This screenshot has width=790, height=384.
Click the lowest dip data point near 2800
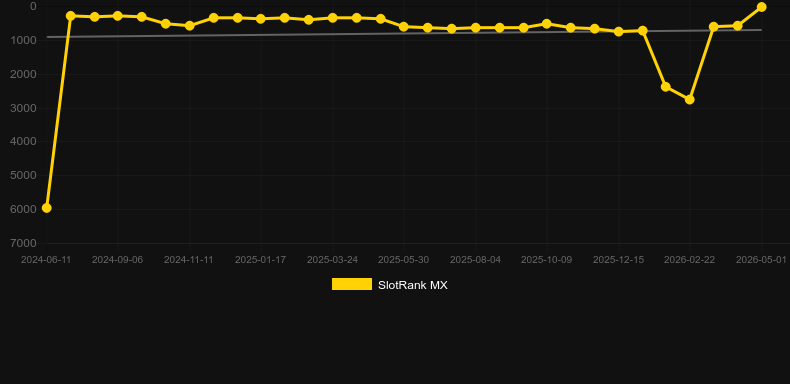coord(690,100)
